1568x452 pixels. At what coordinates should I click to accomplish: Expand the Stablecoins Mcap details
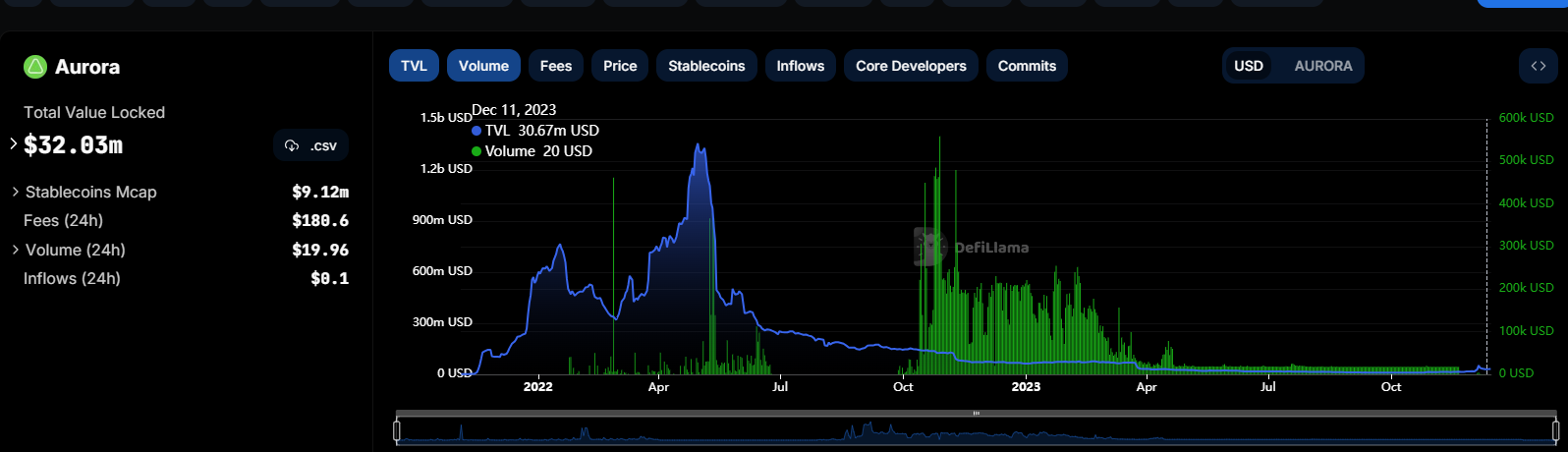(x=15, y=192)
